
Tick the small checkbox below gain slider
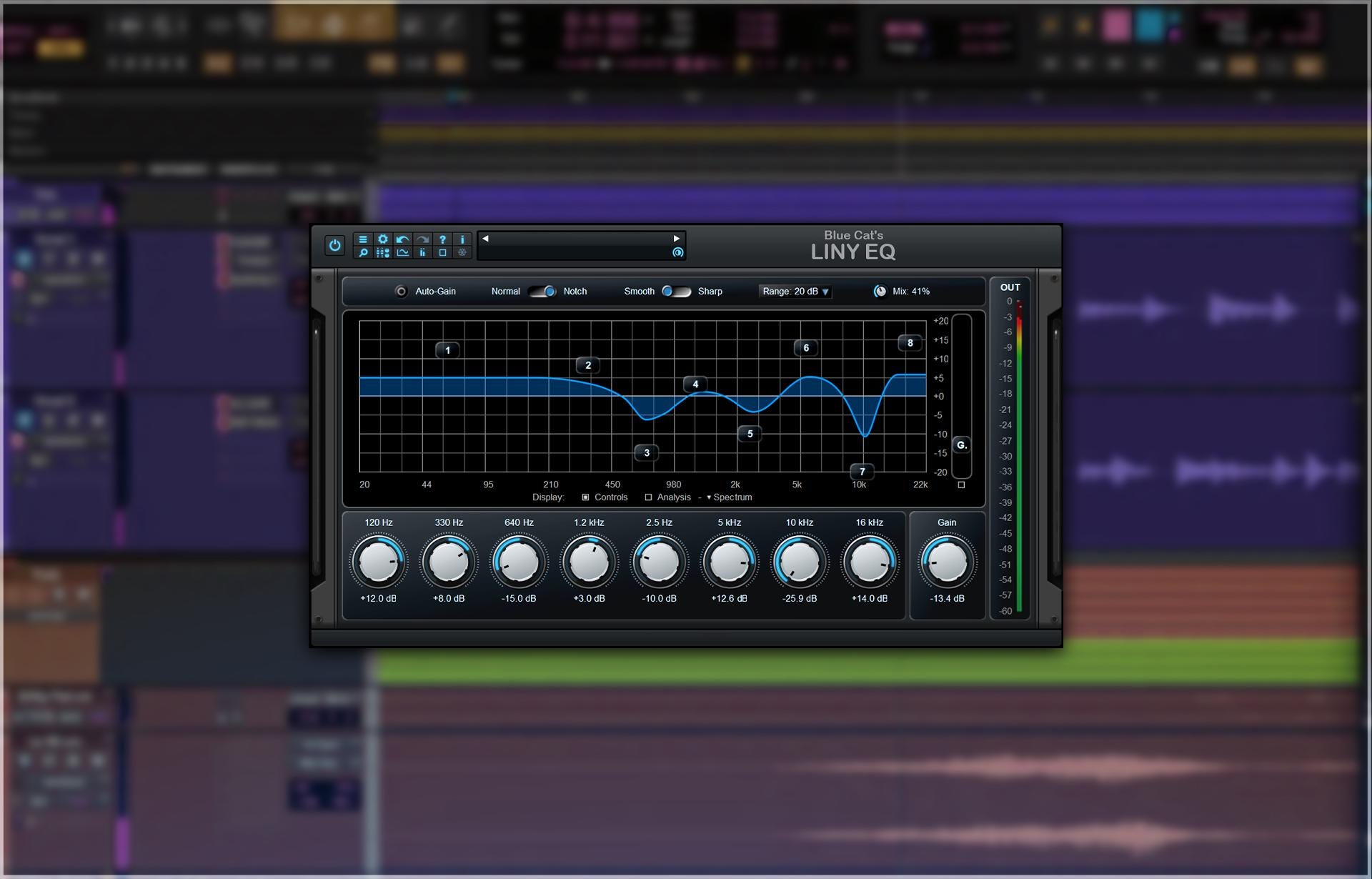(x=961, y=485)
